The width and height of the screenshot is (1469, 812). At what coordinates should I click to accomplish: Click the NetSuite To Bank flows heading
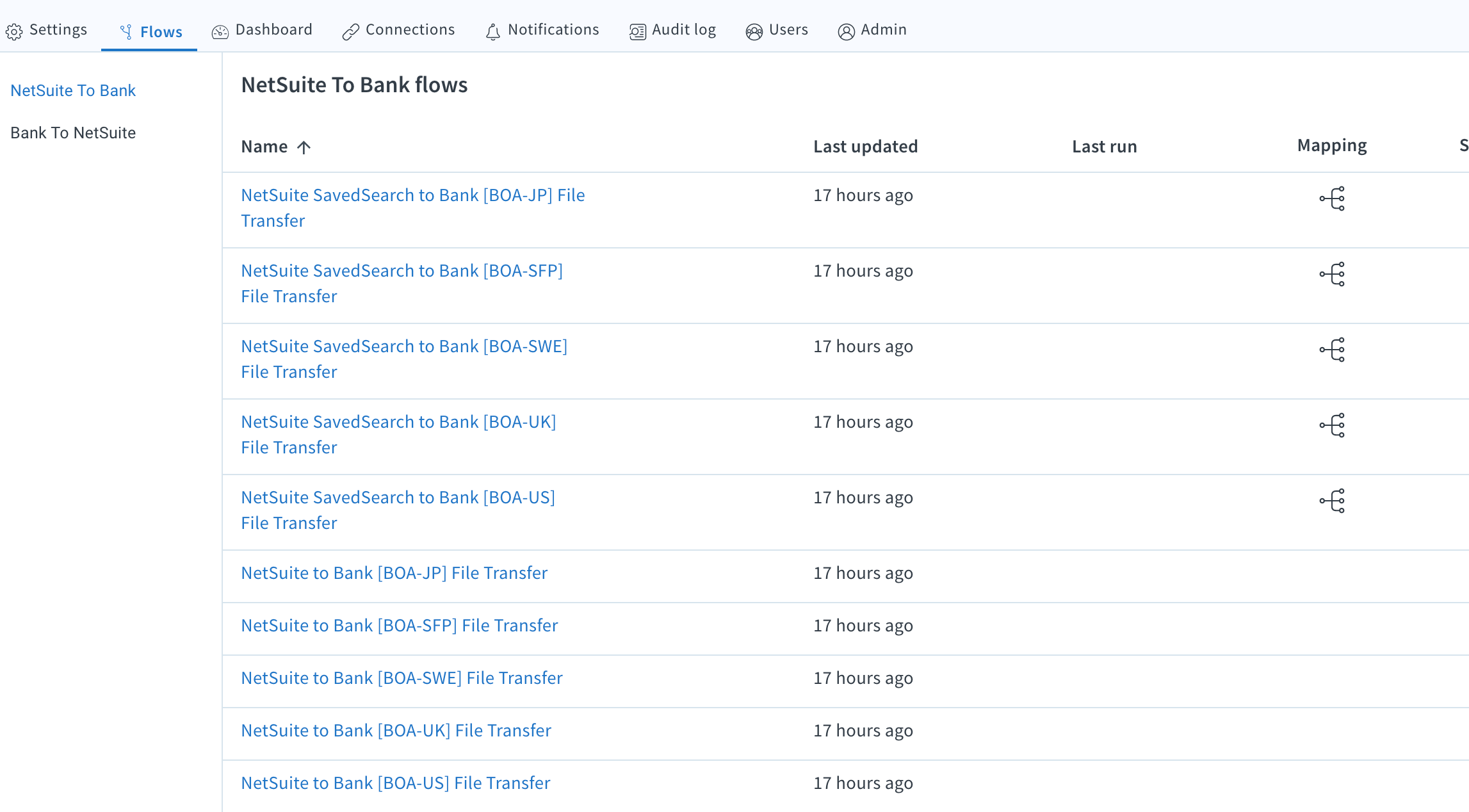point(354,85)
